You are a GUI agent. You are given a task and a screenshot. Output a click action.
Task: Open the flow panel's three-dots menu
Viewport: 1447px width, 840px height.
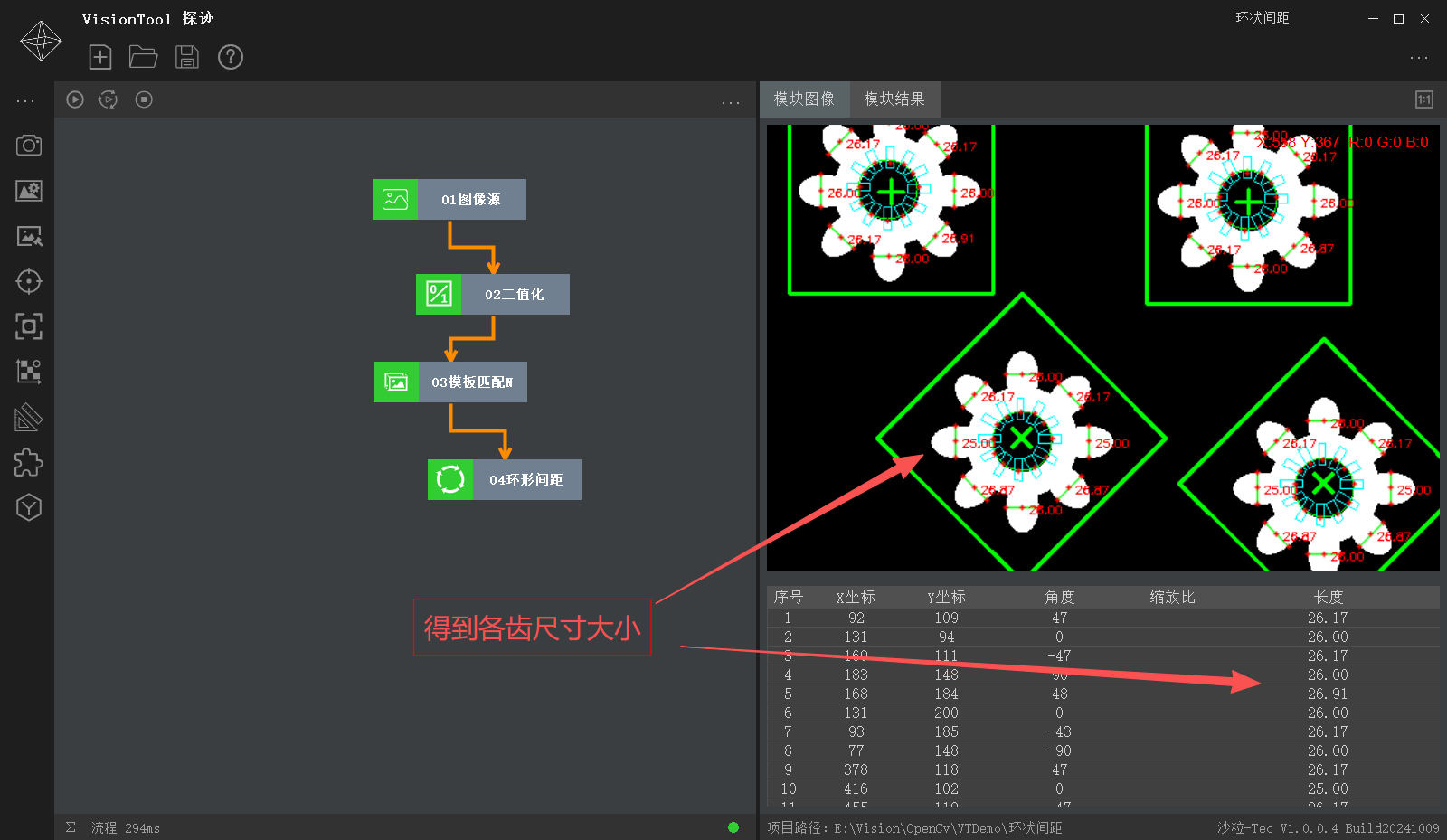731,103
